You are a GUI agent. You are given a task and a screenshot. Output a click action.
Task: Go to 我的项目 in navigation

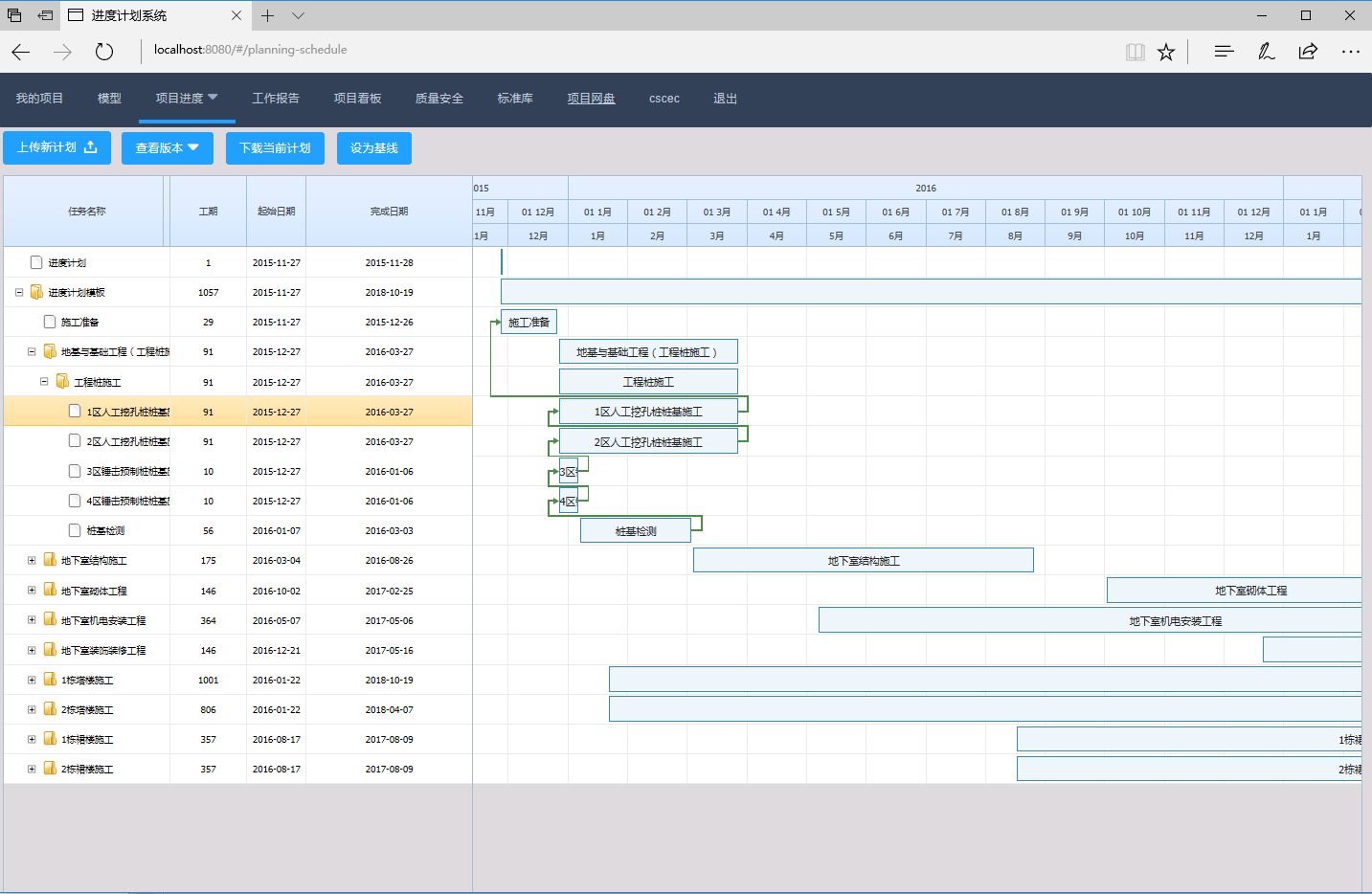pos(39,99)
